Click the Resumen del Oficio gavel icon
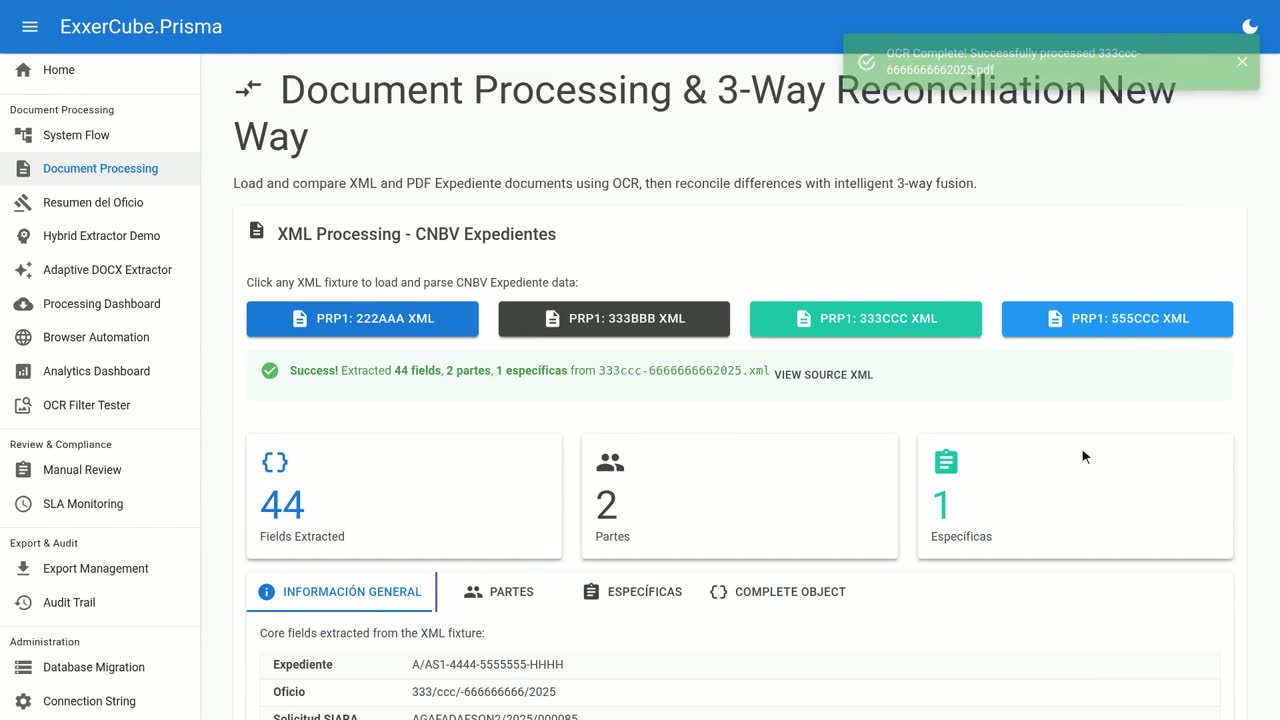The width and height of the screenshot is (1280, 720). (x=23, y=203)
